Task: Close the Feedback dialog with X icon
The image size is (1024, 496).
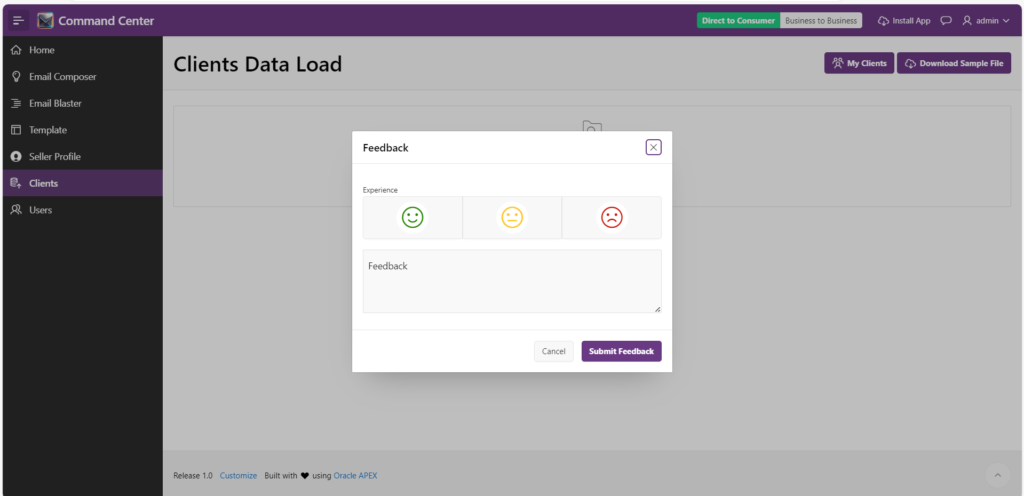Action: point(653,147)
